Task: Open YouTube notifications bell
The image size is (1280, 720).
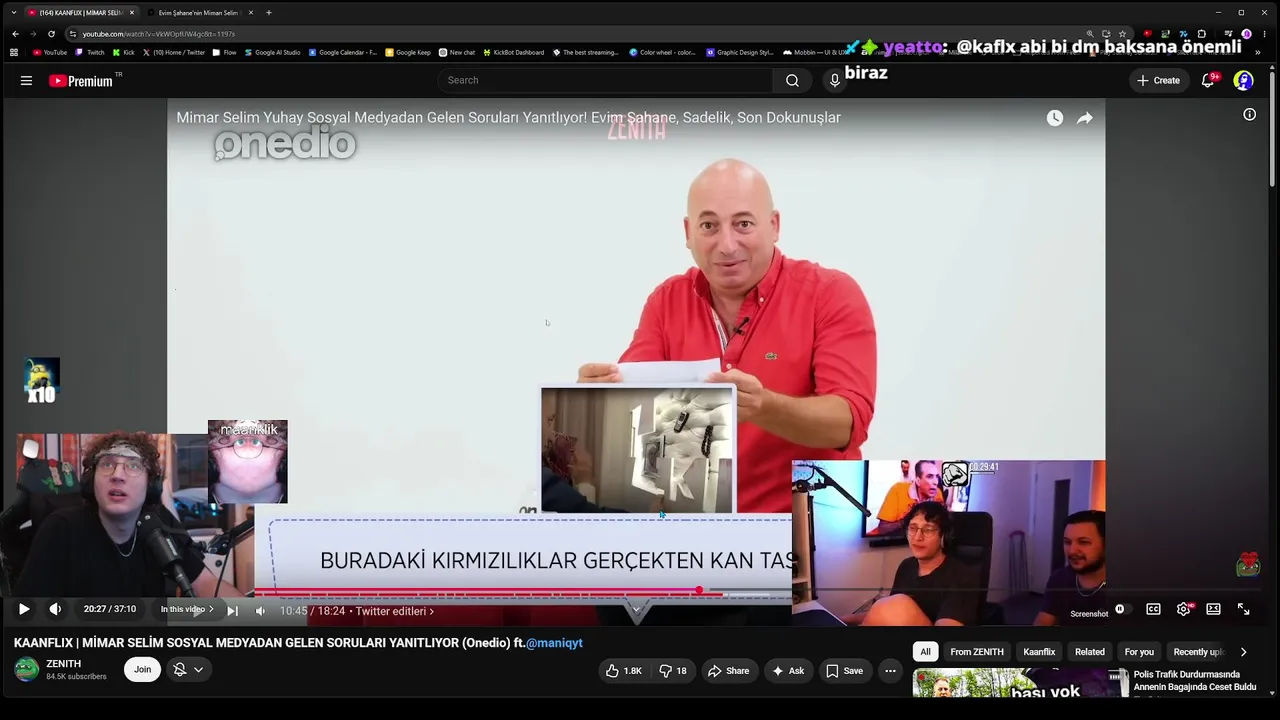Action: pos(1208,81)
